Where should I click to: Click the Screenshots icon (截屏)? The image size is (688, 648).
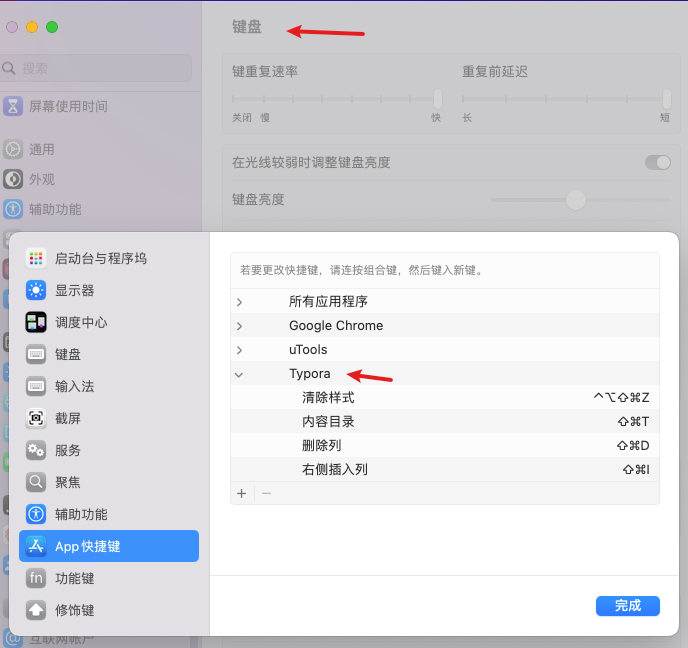36,418
